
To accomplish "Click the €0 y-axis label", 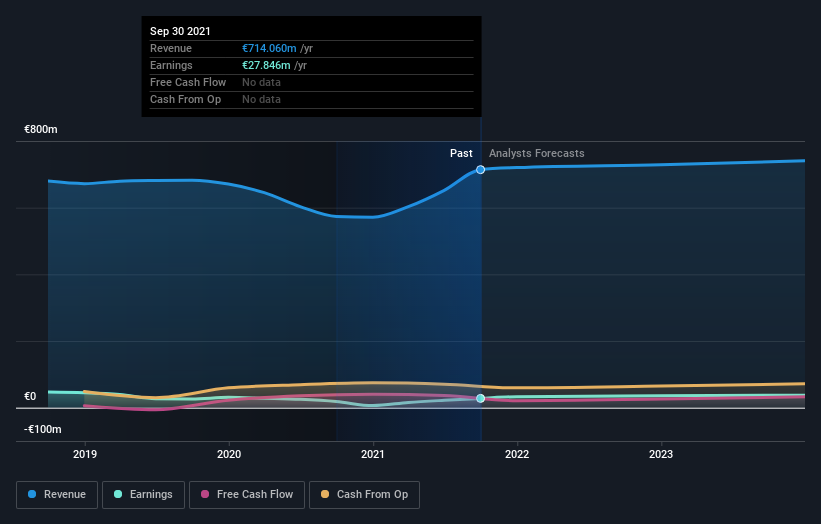I will (x=30, y=396).
